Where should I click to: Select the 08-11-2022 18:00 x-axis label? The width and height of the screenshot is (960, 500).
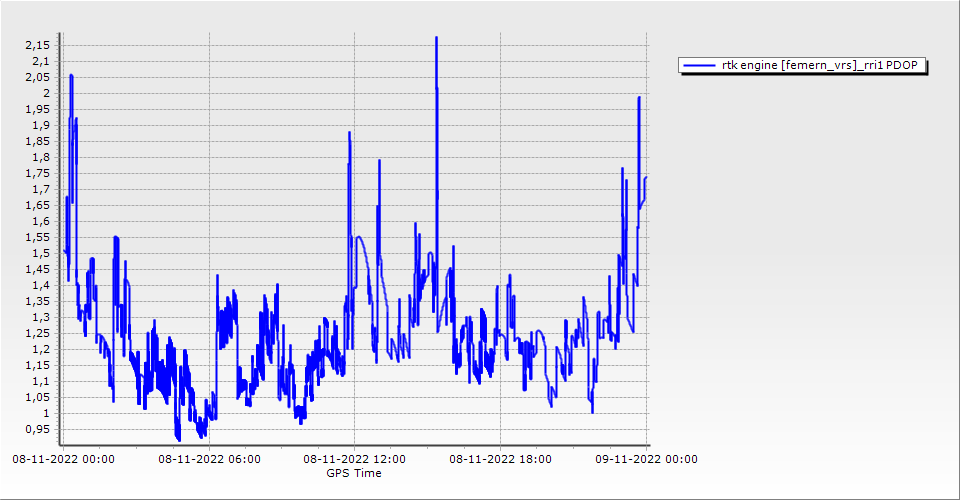click(500, 460)
